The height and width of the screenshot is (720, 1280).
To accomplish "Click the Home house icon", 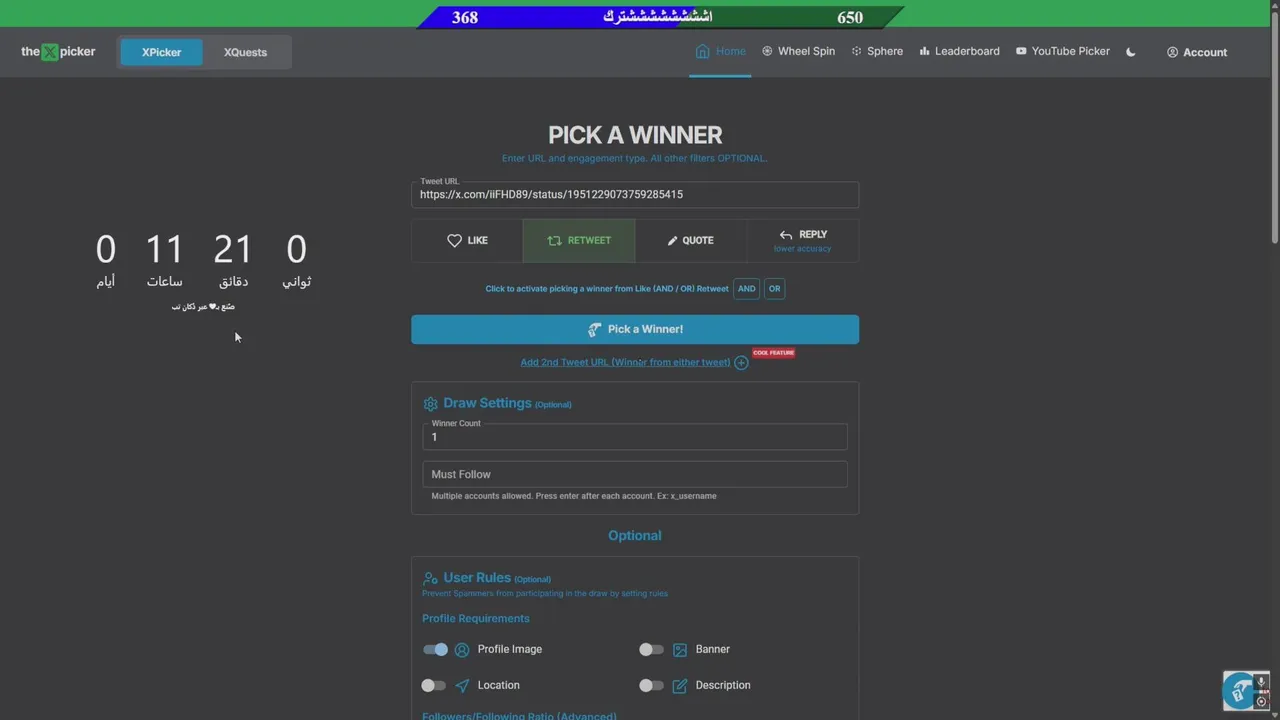I will 702,51.
